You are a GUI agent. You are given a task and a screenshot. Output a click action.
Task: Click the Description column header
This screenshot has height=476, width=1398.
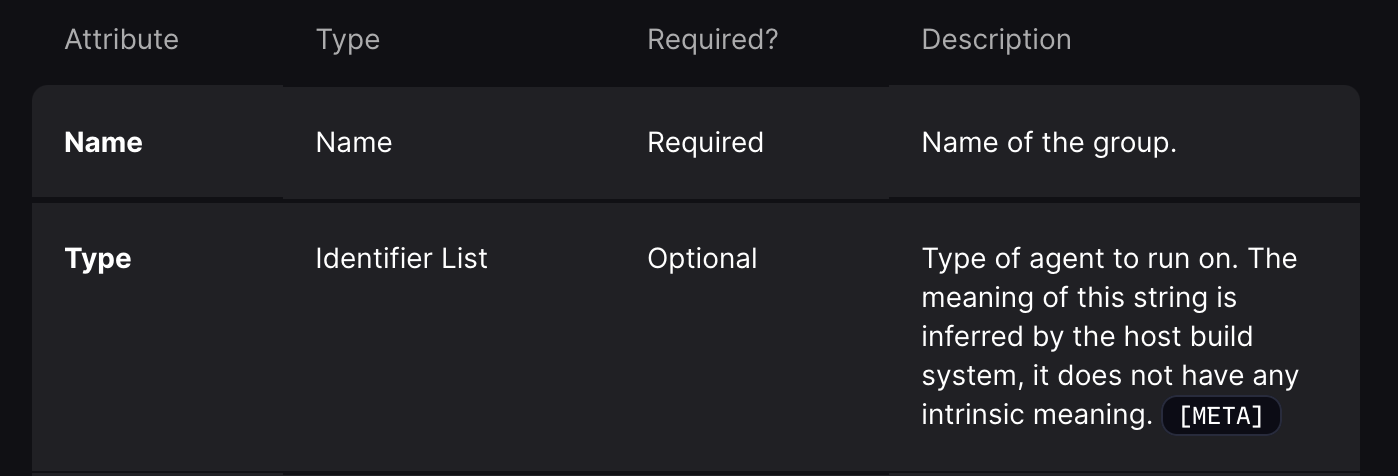tap(996, 40)
